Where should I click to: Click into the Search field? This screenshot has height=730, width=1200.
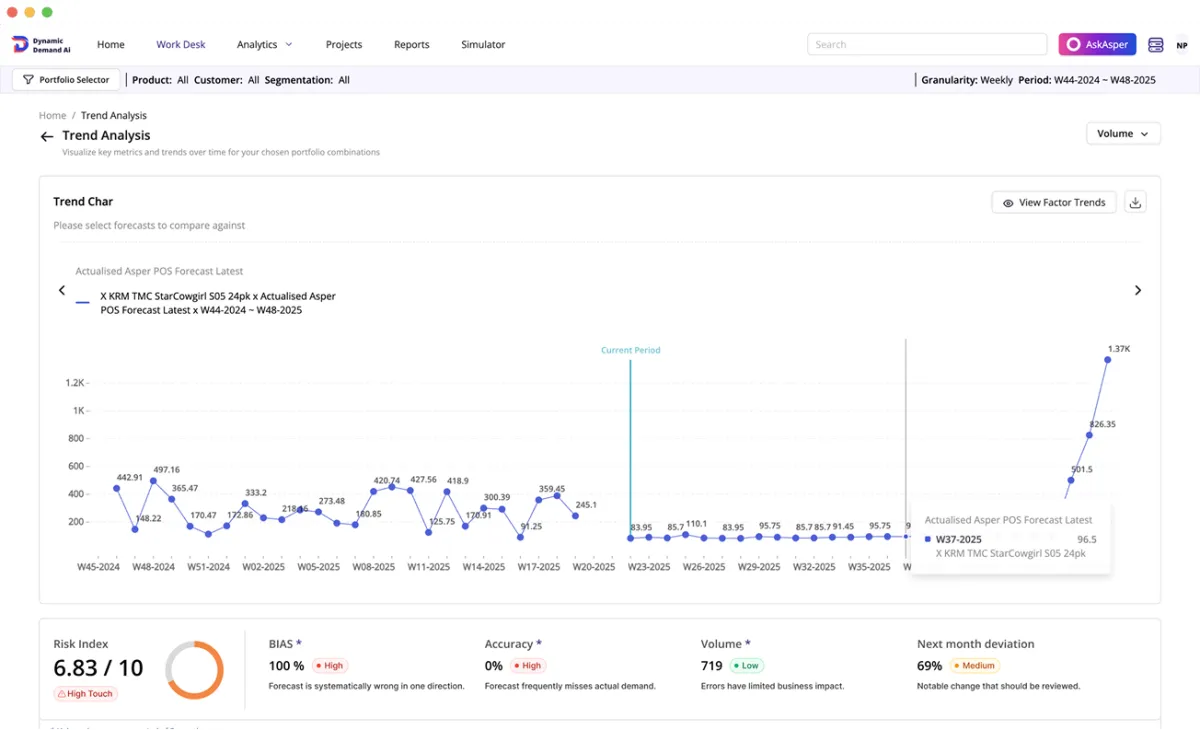[928, 44]
